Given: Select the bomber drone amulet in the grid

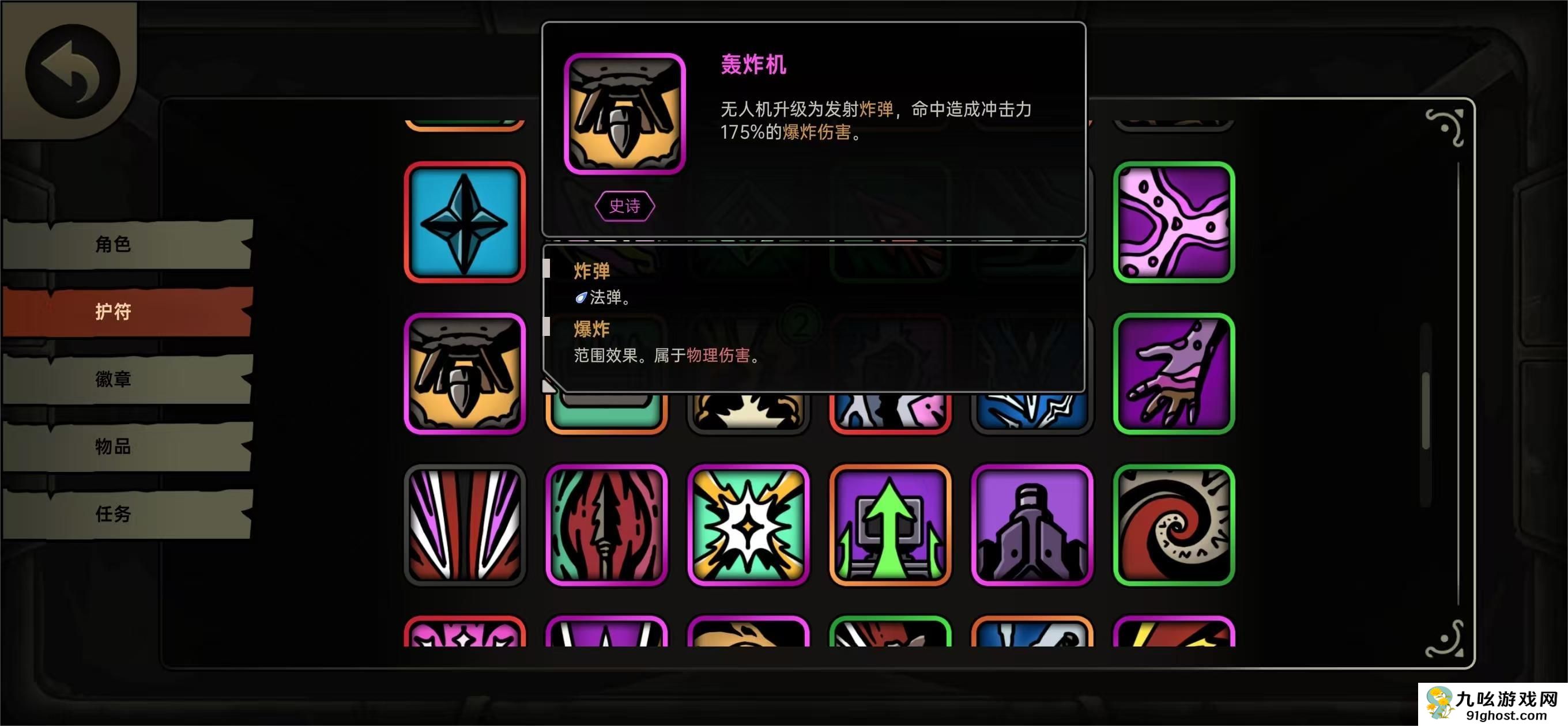Looking at the screenshot, I should point(465,373).
